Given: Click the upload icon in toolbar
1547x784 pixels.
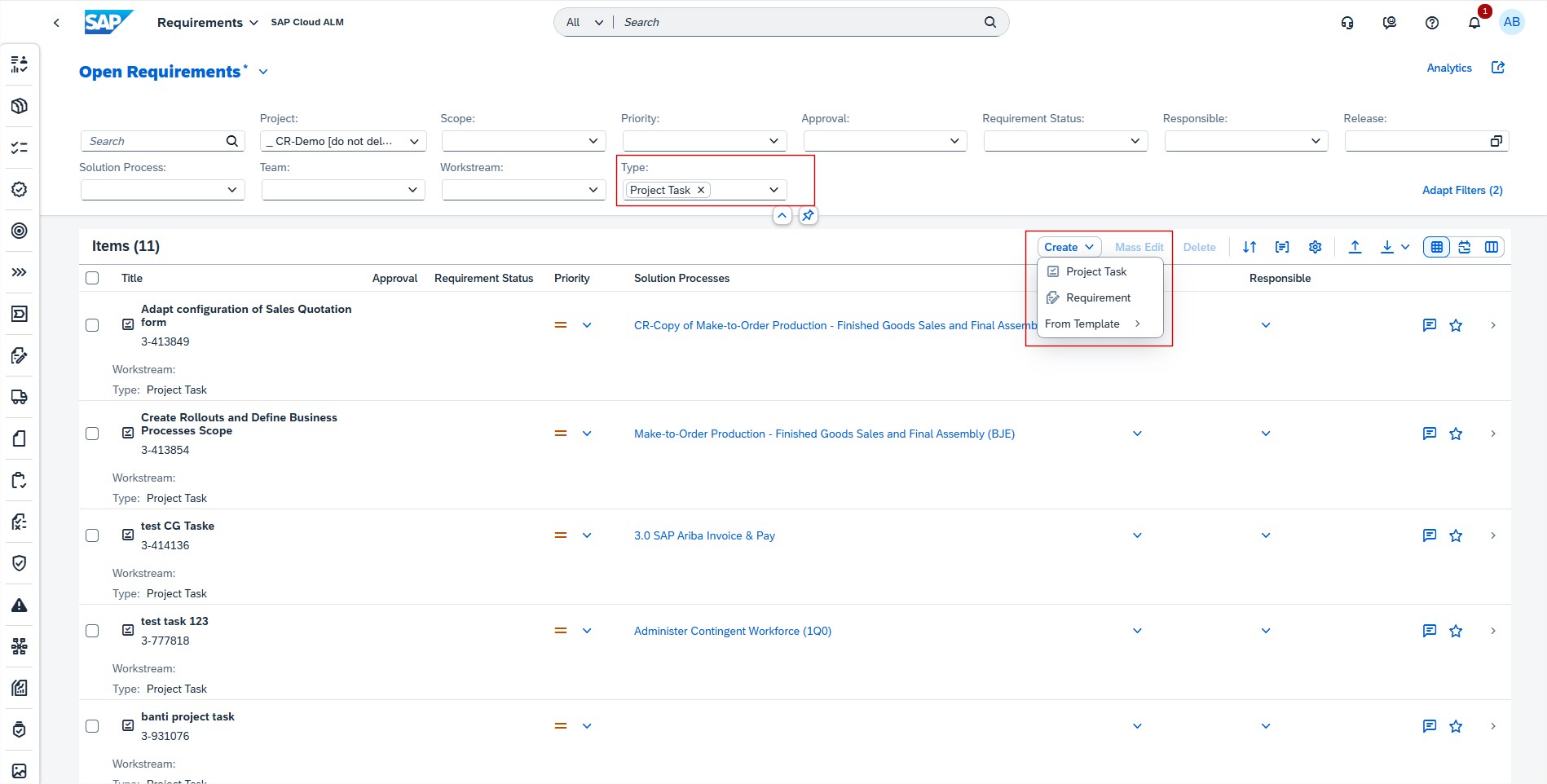Looking at the screenshot, I should click(1355, 247).
